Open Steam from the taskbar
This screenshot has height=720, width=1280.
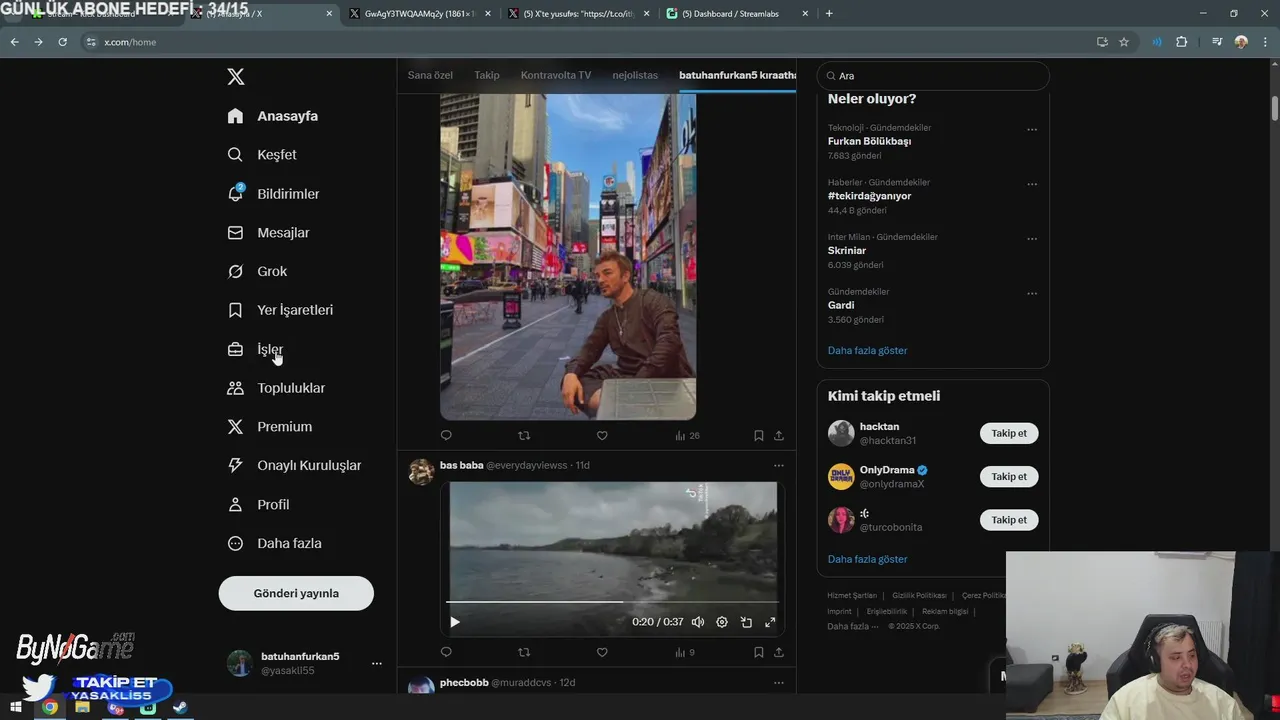(179, 707)
